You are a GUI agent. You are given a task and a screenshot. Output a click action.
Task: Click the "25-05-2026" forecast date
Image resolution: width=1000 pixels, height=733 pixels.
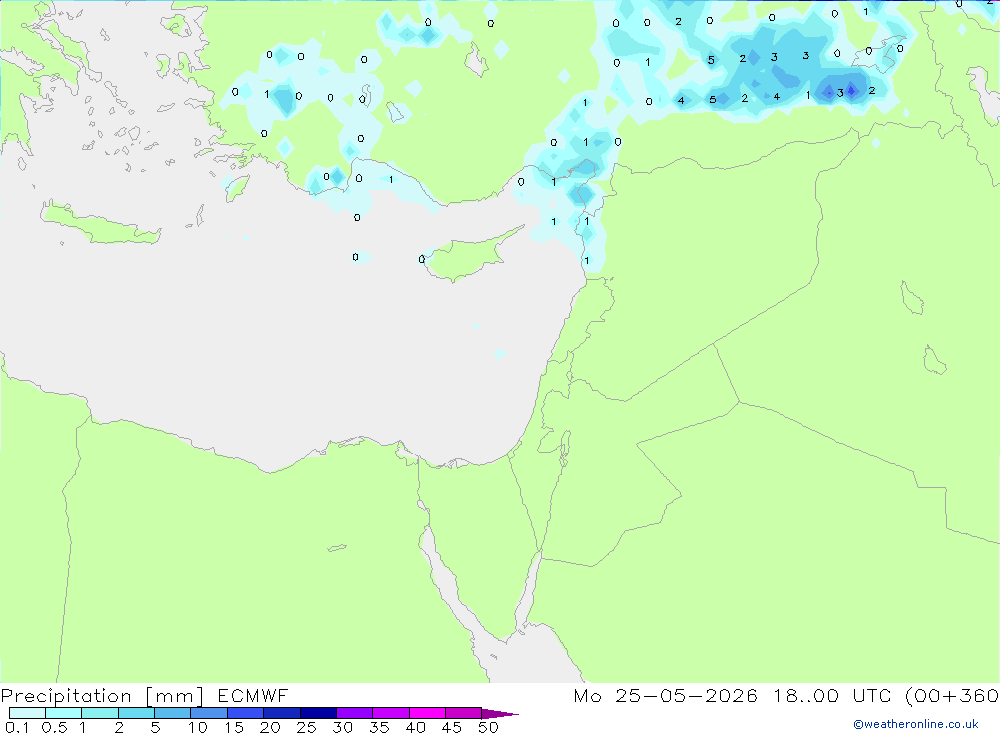687,695
